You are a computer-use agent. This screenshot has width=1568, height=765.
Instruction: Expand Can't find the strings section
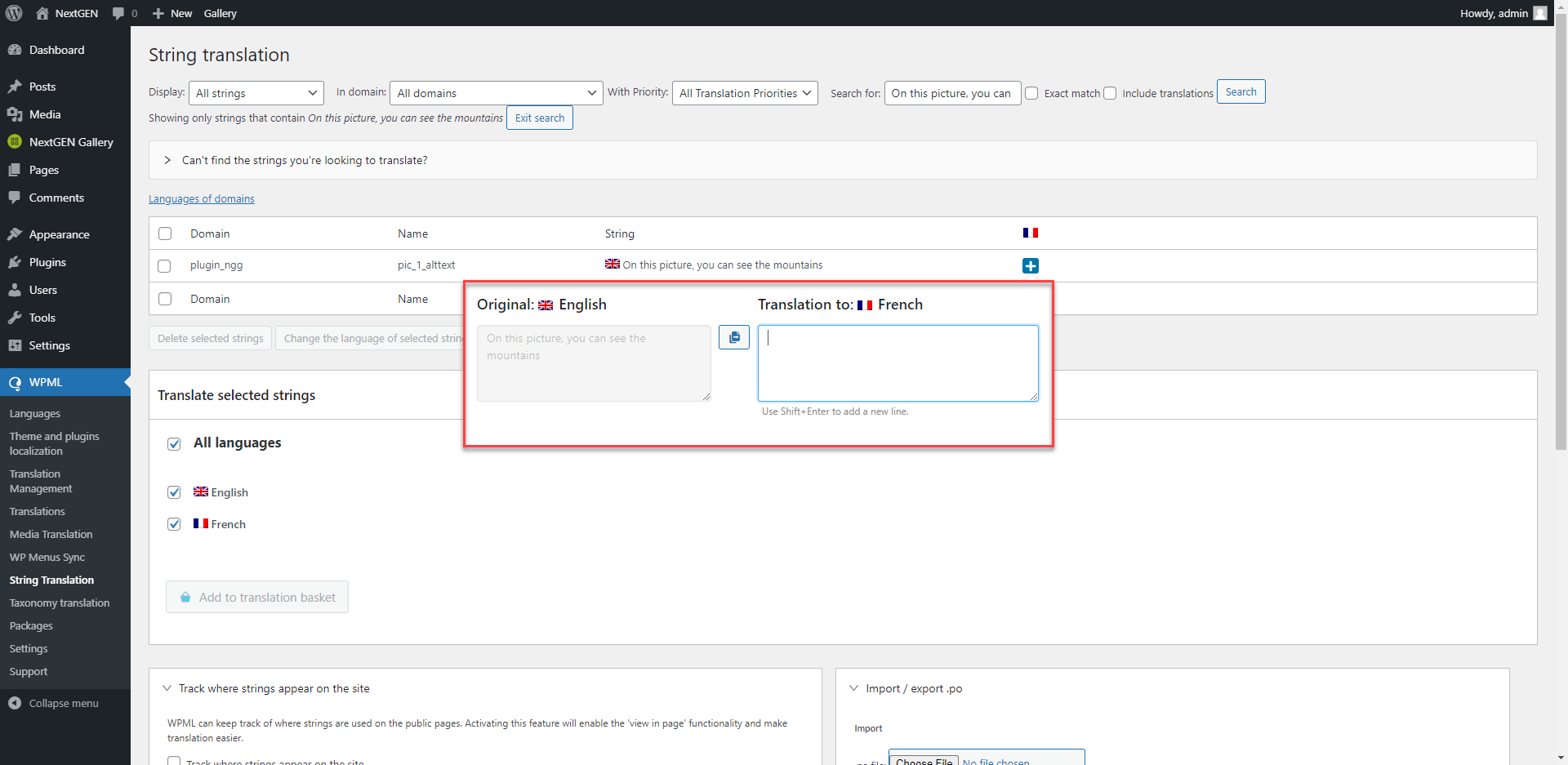pos(843,160)
